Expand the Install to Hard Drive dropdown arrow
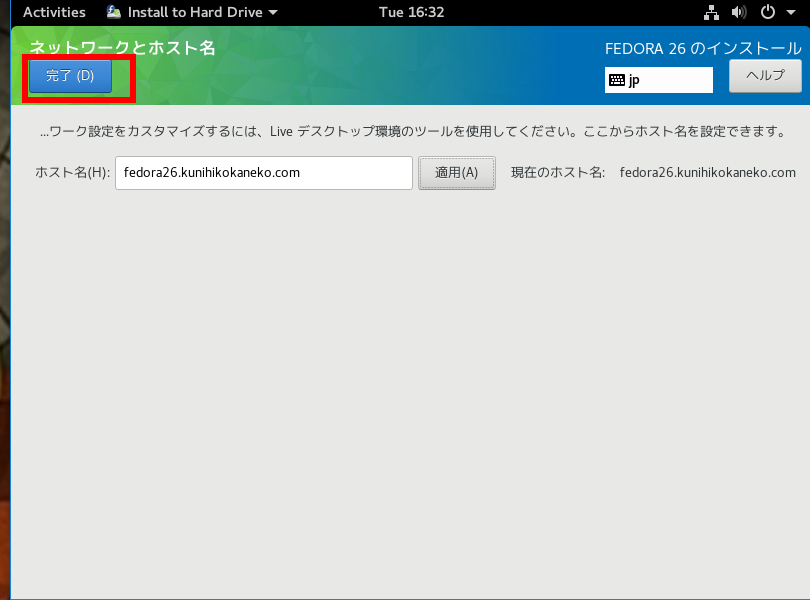 point(273,12)
